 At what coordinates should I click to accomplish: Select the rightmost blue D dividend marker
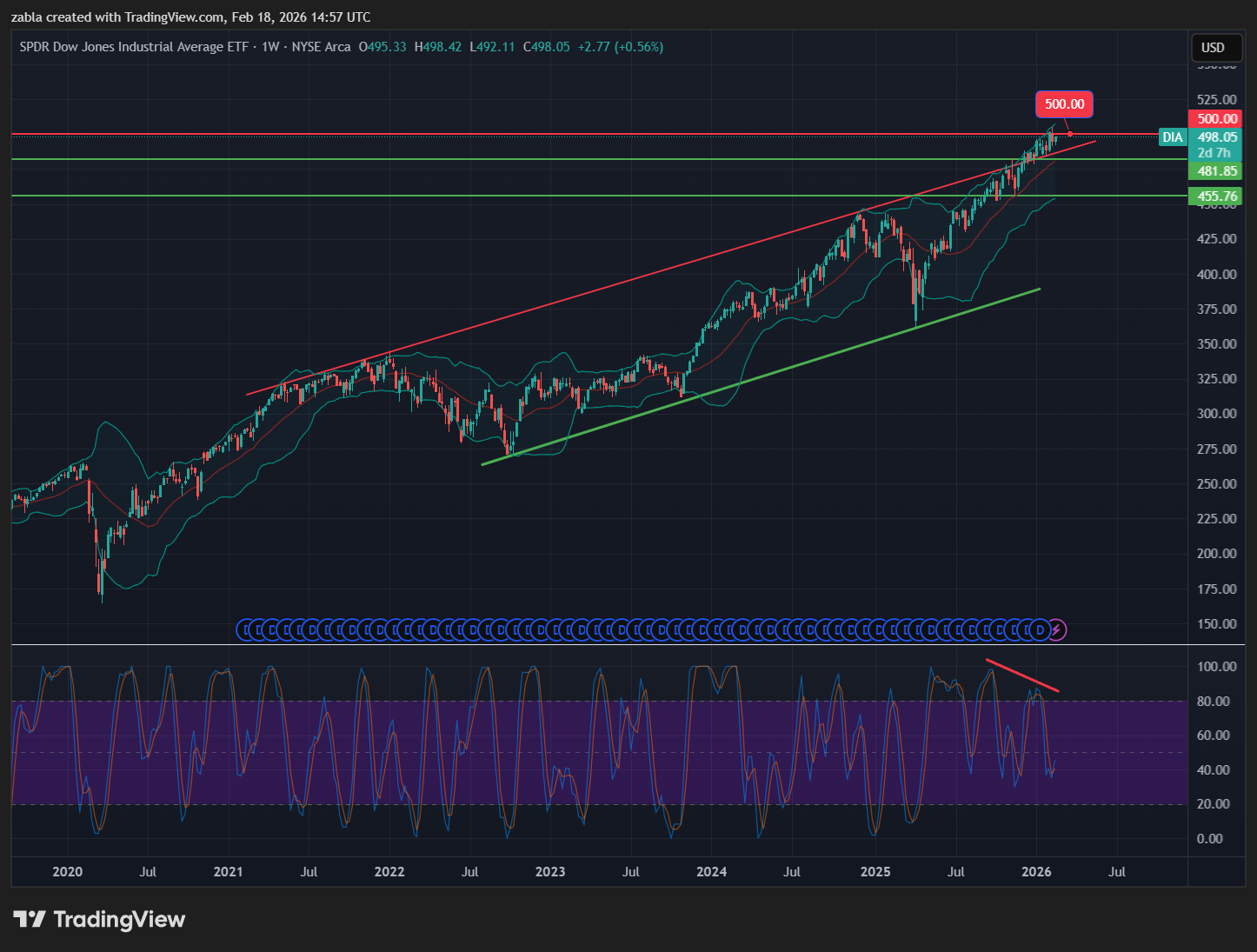pyautogui.click(x=1041, y=629)
